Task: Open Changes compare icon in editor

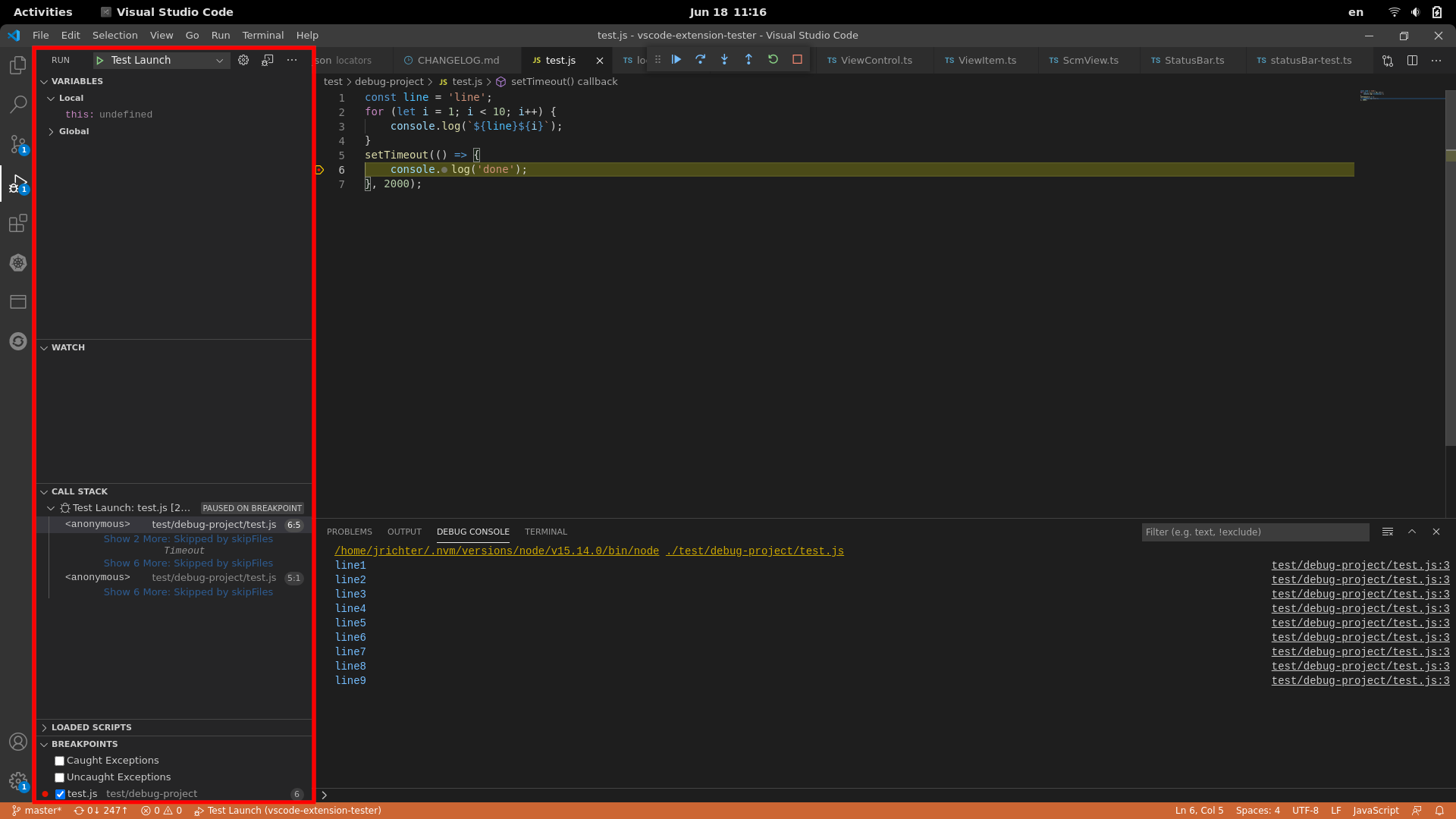Action: (1388, 61)
